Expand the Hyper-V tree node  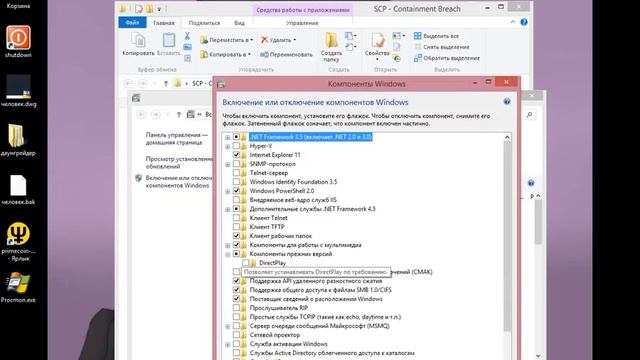[228, 146]
